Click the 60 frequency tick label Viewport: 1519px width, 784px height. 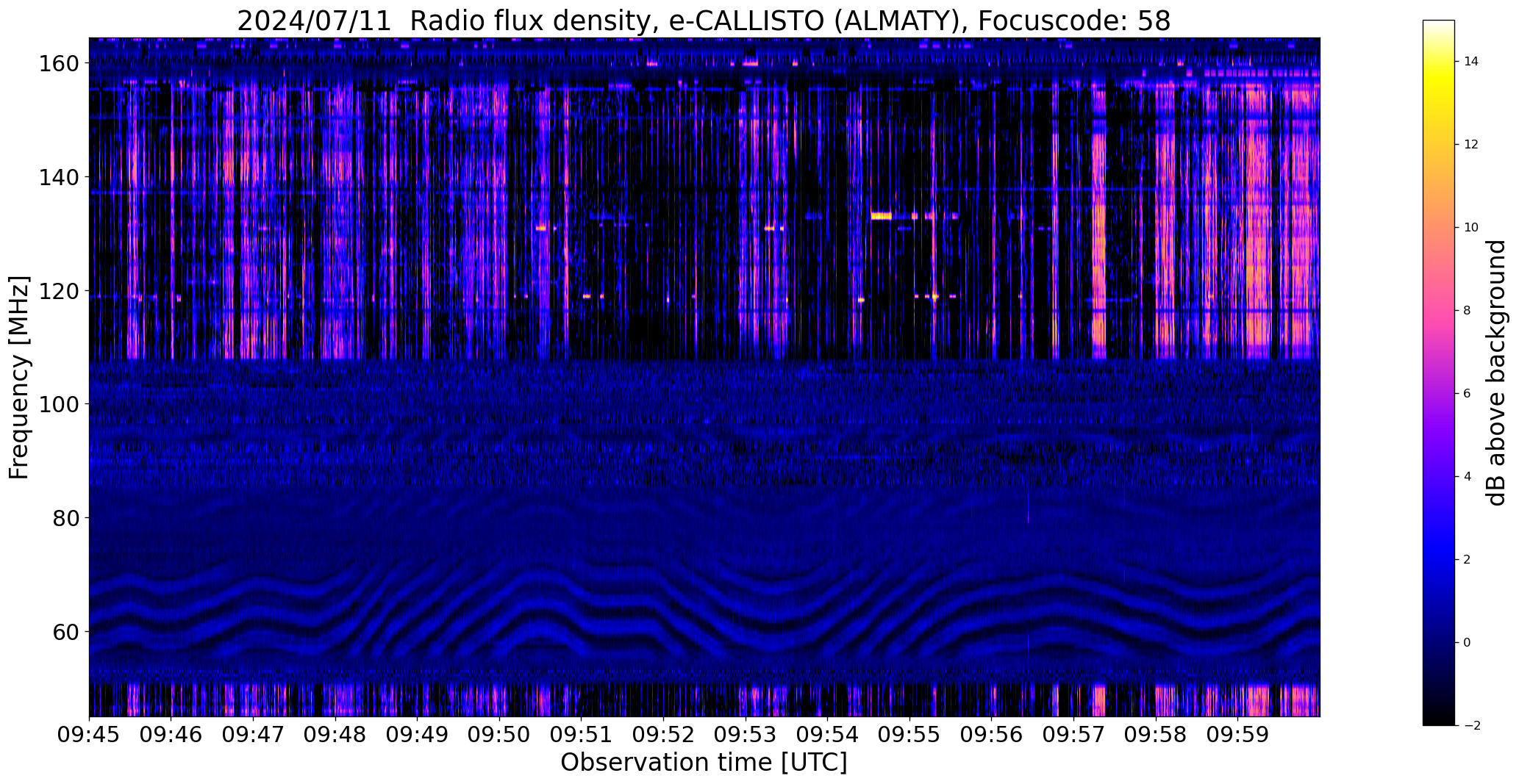pyautogui.click(x=65, y=632)
